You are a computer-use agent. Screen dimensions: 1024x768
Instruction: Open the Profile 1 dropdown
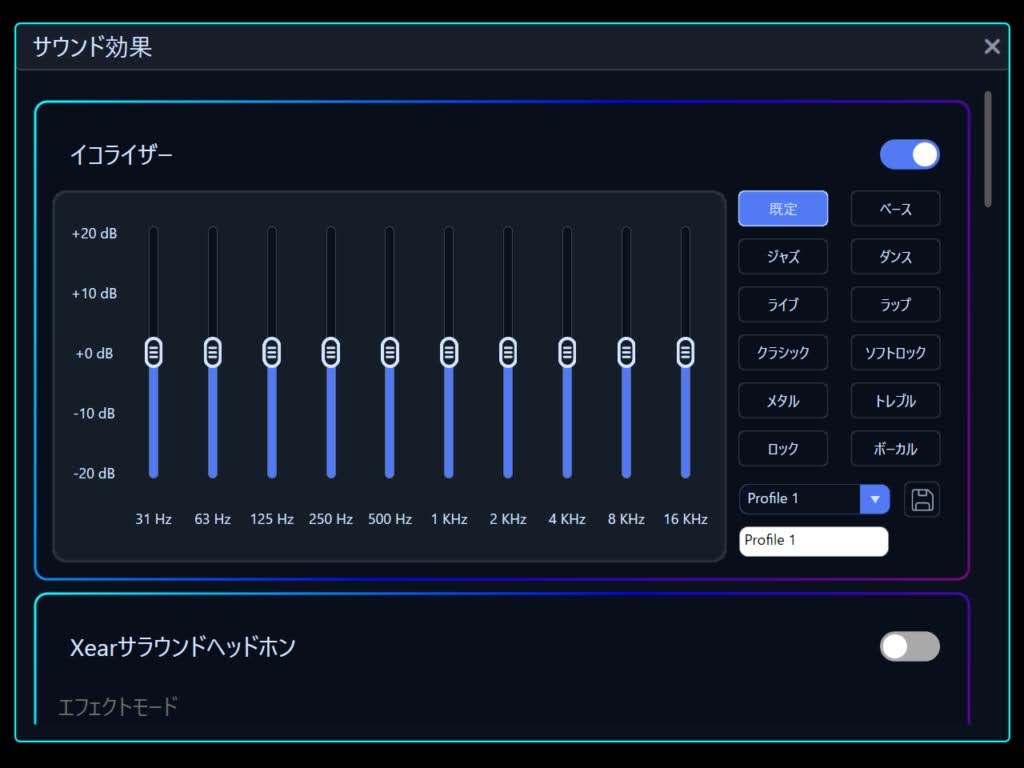tap(875, 499)
